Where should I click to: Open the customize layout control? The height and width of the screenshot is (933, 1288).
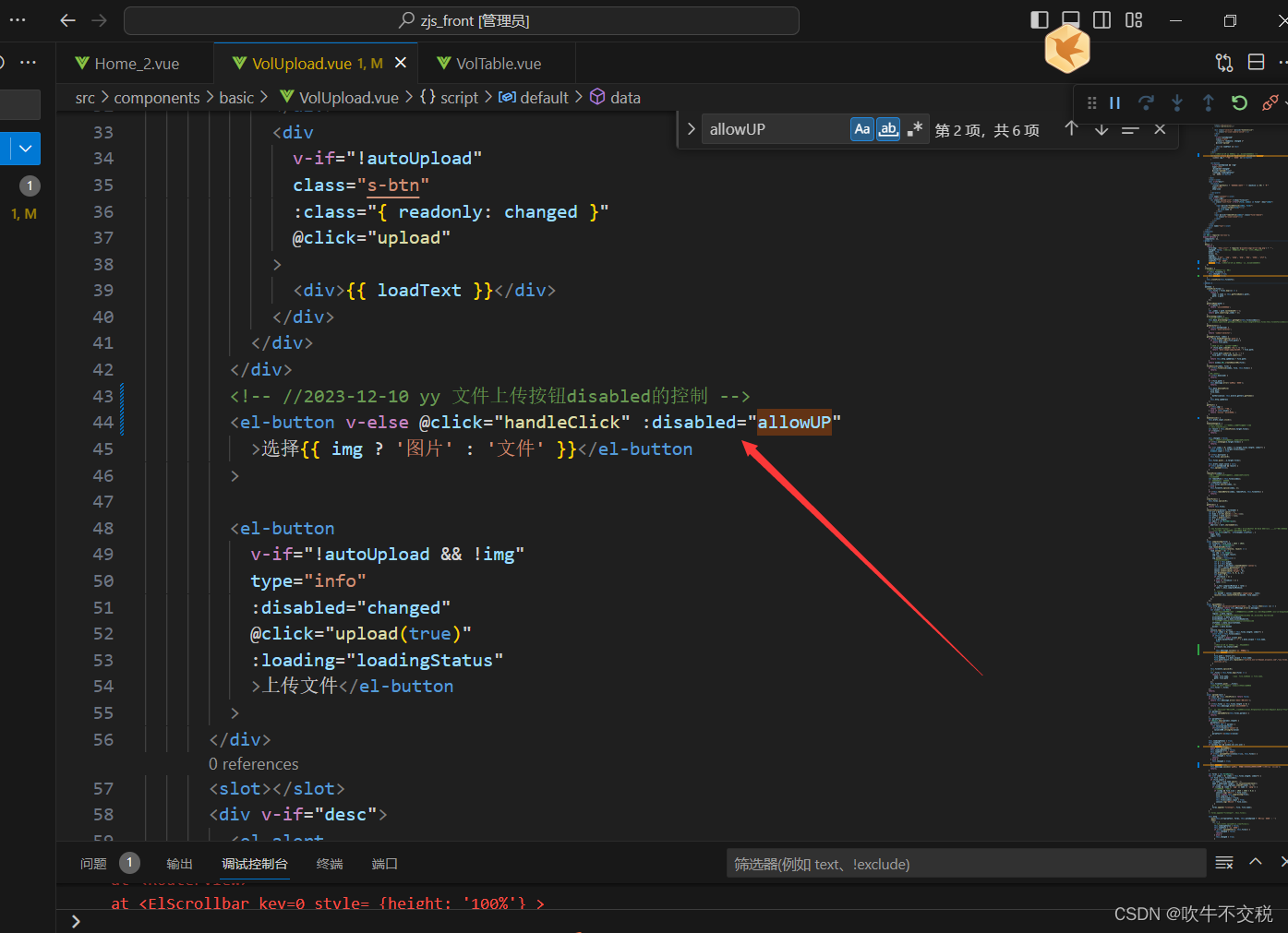pyautogui.click(x=1133, y=20)
